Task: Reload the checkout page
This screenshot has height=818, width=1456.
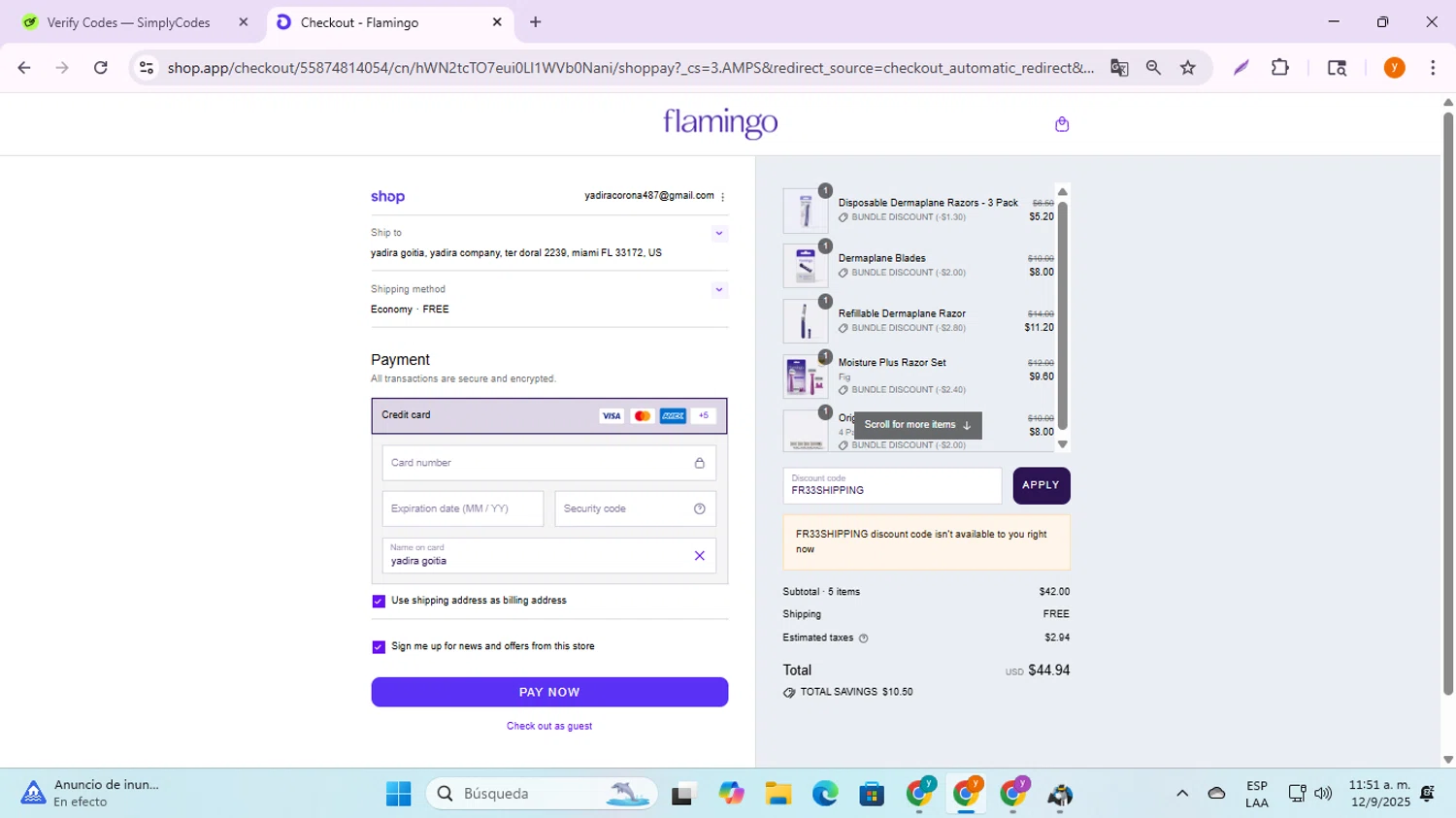Action: pos(101,68)
